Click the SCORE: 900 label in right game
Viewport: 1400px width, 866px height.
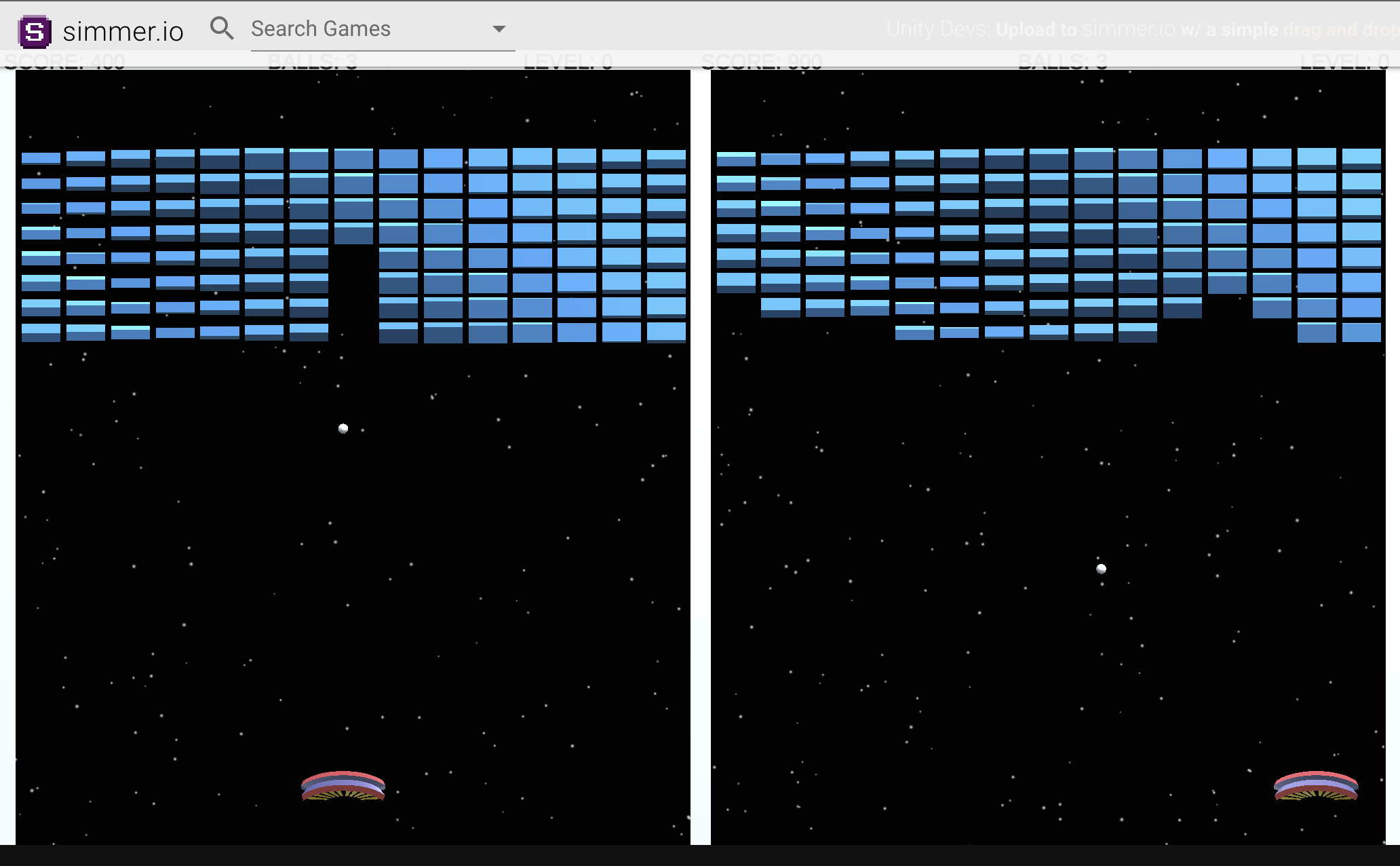[x=761, y=61]
